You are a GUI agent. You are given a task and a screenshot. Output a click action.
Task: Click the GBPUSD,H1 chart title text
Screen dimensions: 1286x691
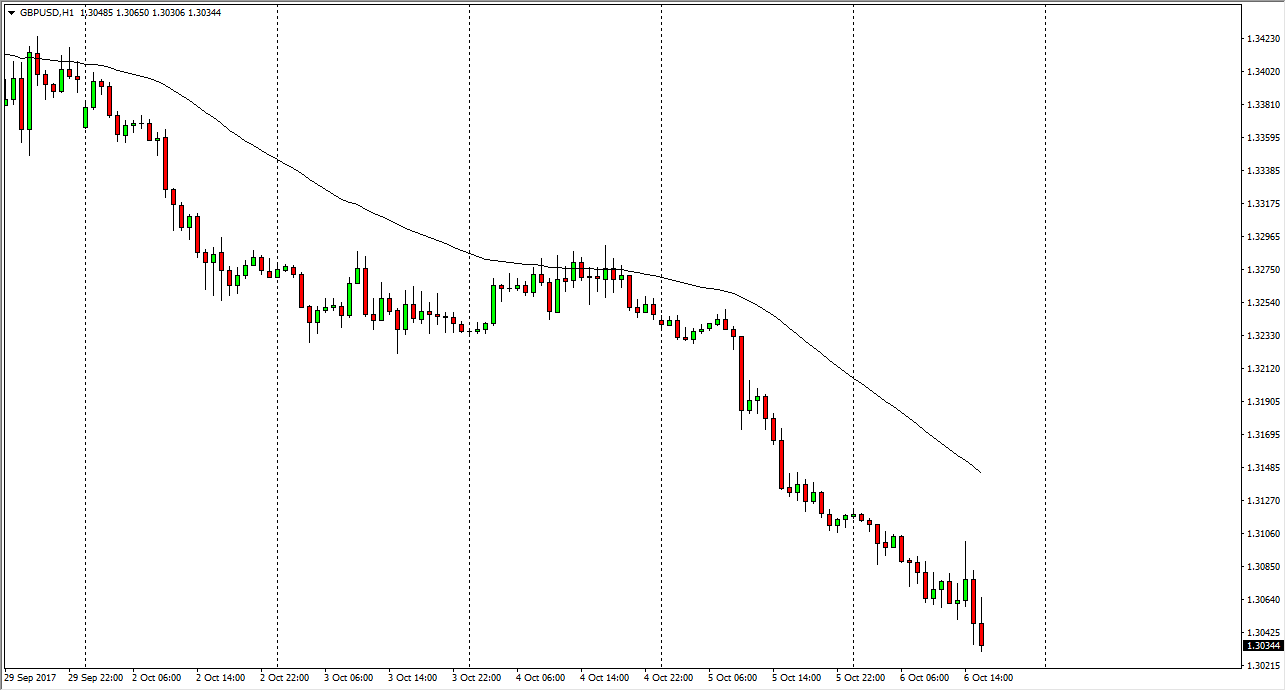coord(47,13)
